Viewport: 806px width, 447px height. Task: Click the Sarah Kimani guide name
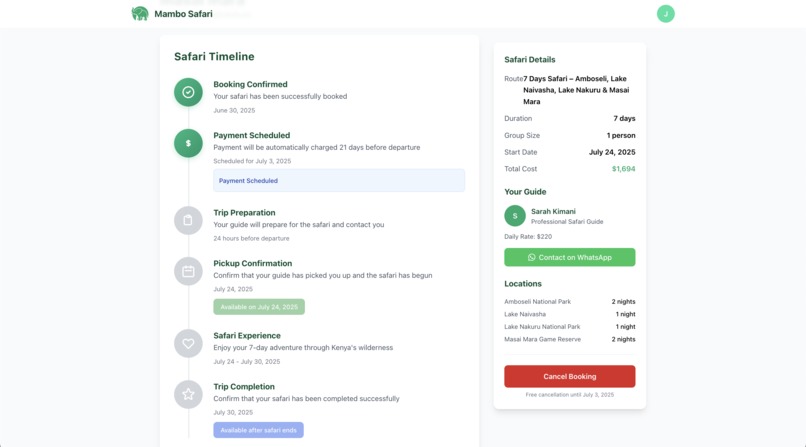click(x=553, y=211)
